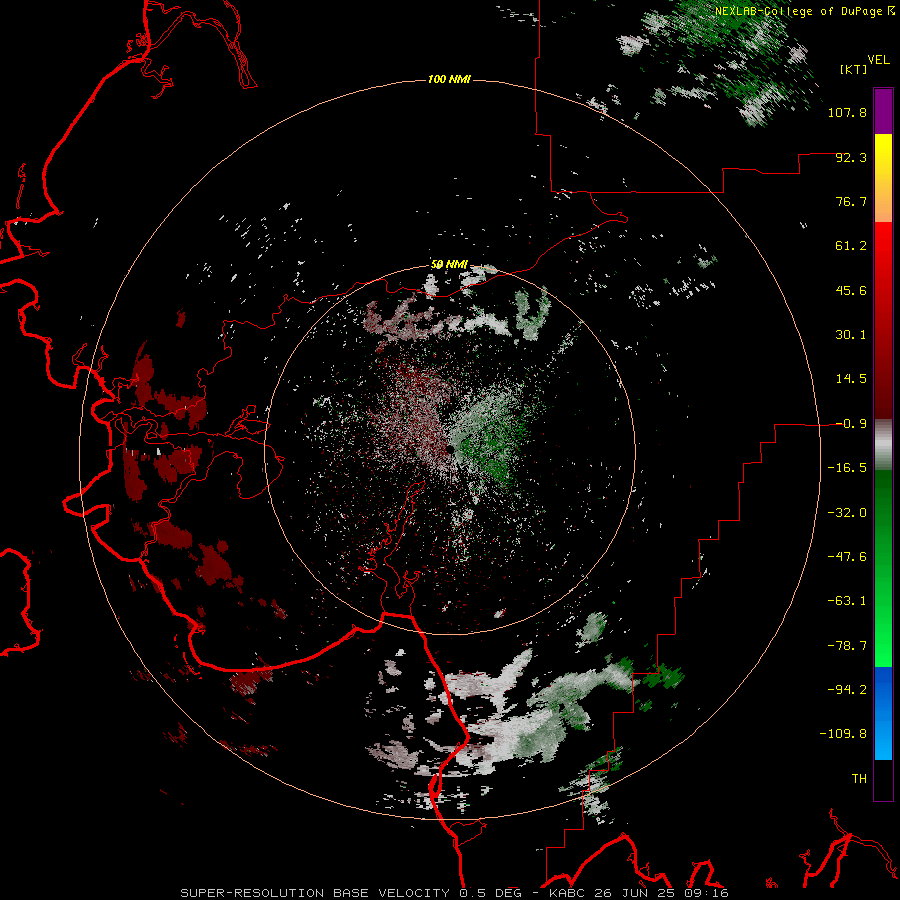Click the 76.7 velocity scale value

click(x=851, y=201)
